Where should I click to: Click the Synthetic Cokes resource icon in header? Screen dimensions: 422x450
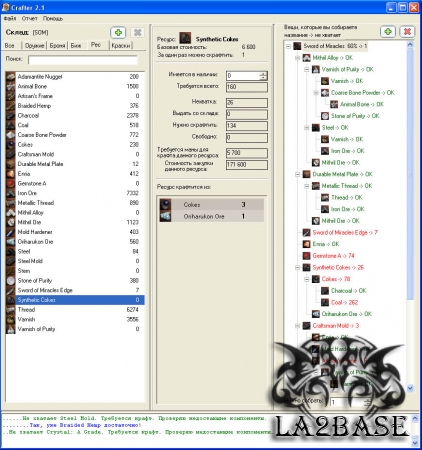point(185,38)
